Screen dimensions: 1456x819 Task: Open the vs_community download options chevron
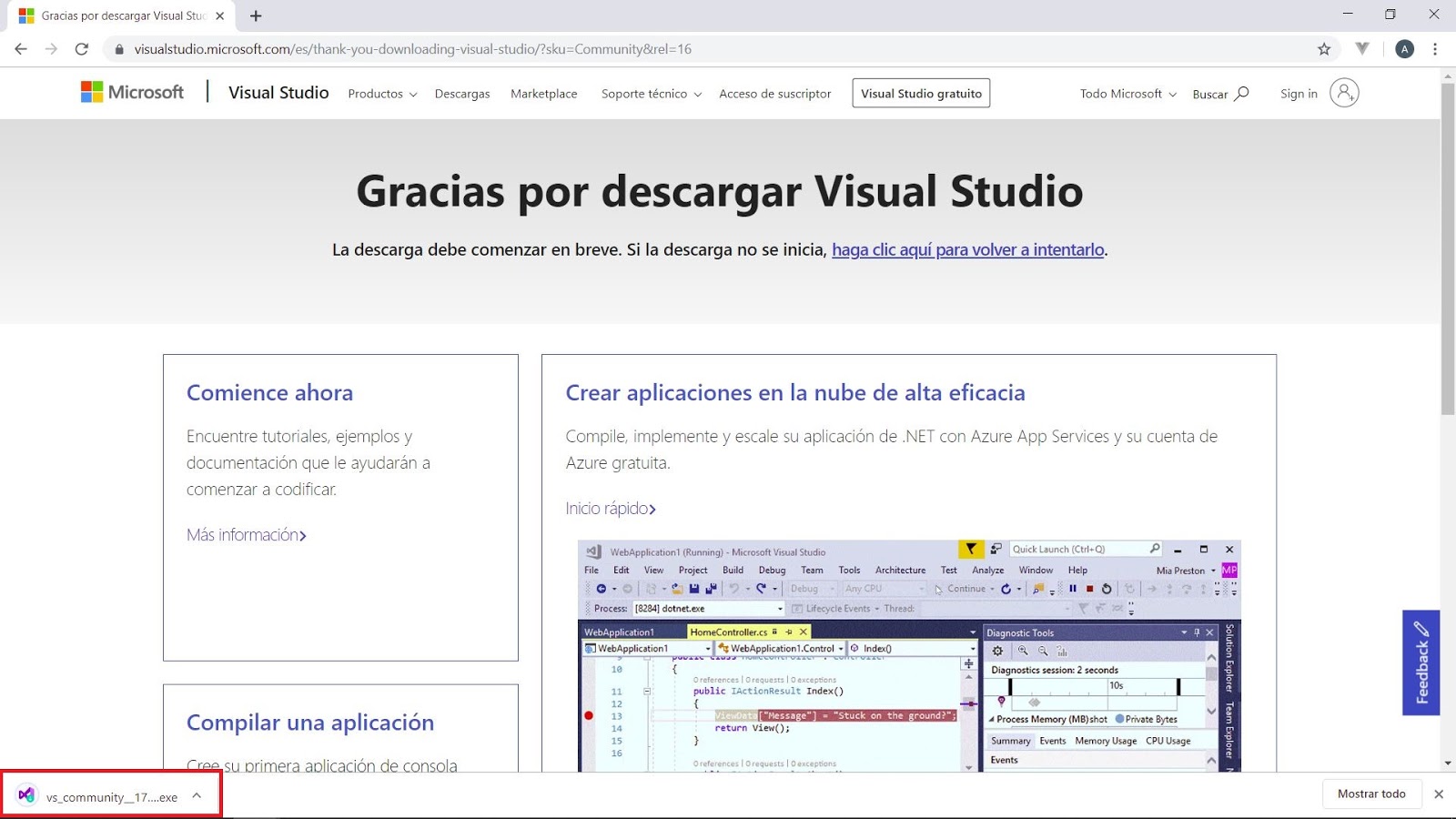pos(197,794)
